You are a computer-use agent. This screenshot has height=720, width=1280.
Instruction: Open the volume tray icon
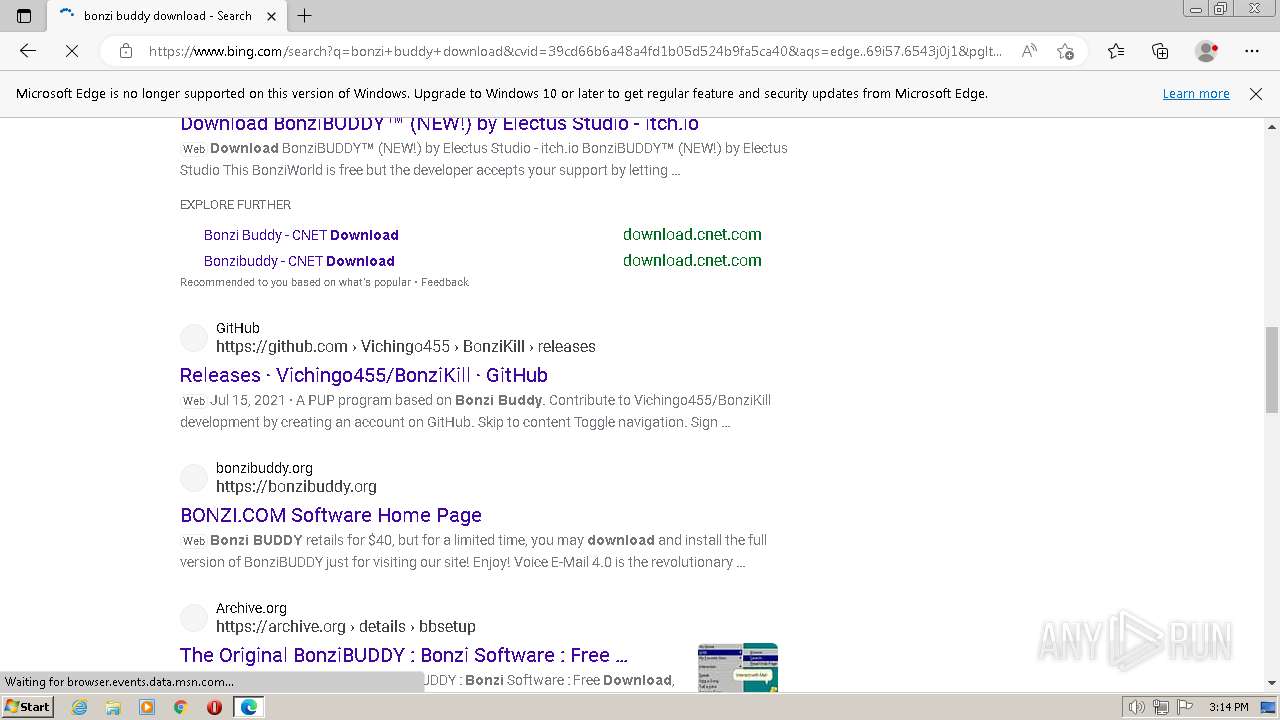pyautogui.click(x=1138, y=707)
